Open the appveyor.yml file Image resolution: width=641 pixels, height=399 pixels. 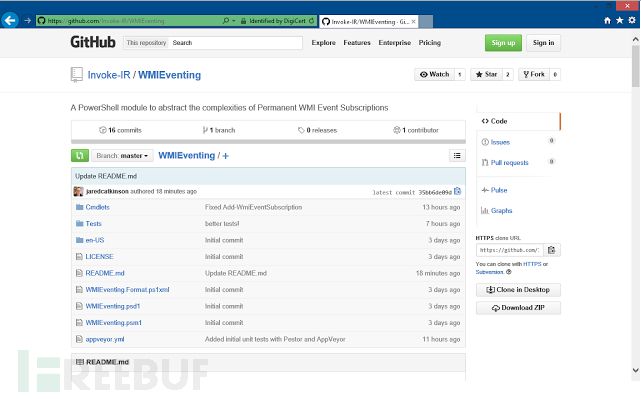click(x=105, y=339)
